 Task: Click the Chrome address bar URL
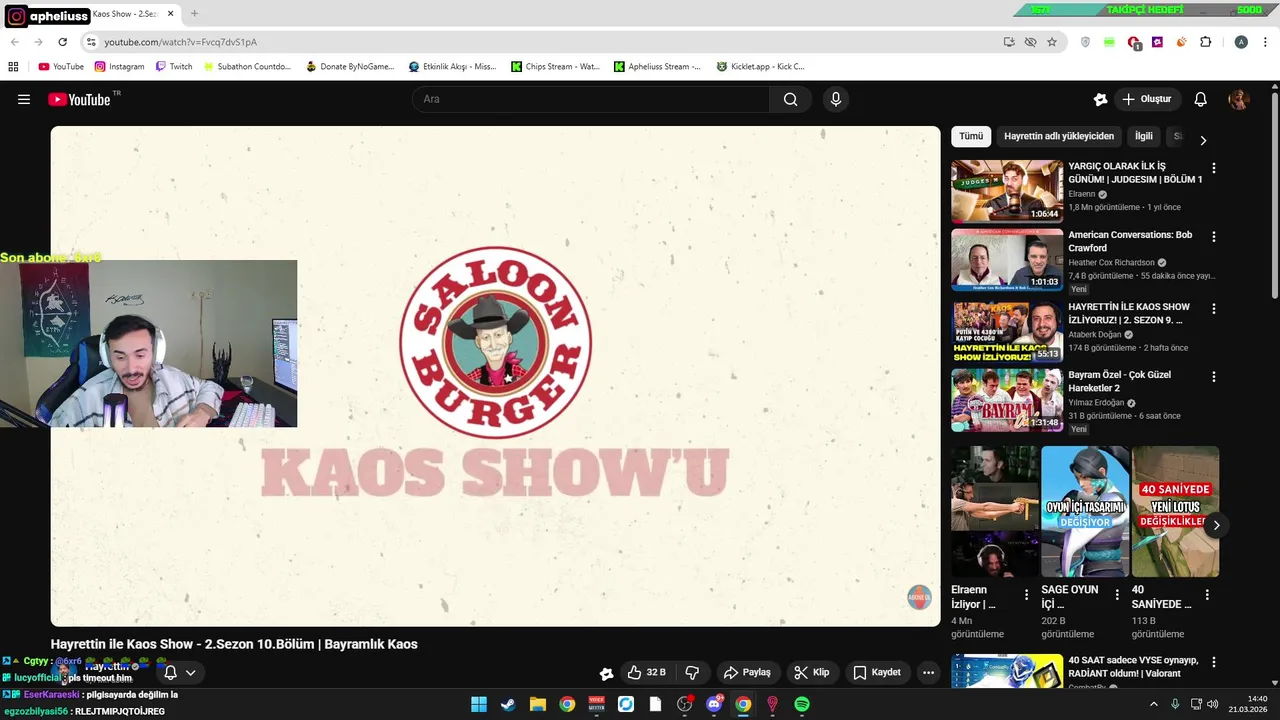(x=181, y=42)
